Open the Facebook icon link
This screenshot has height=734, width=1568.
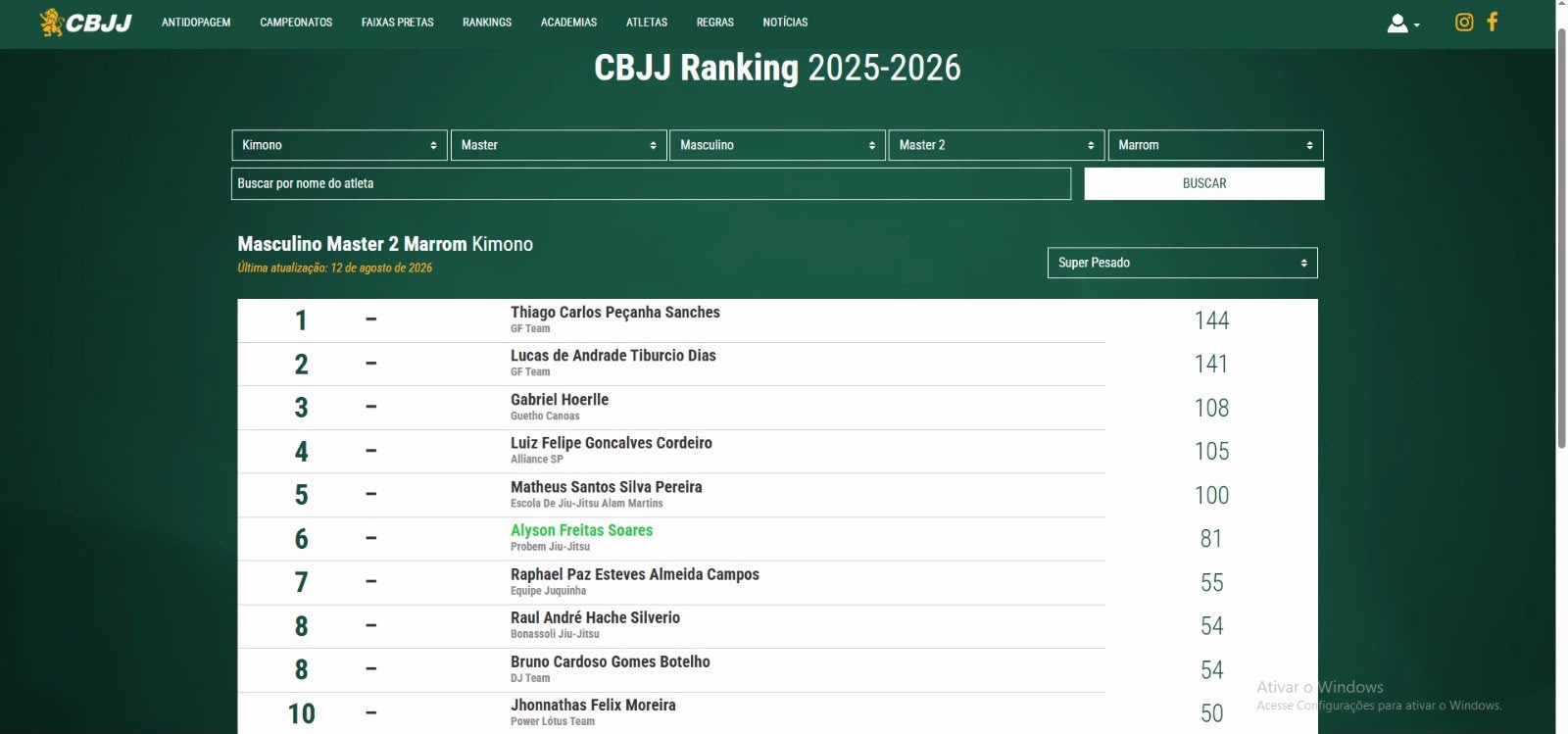click(1493, 22)
